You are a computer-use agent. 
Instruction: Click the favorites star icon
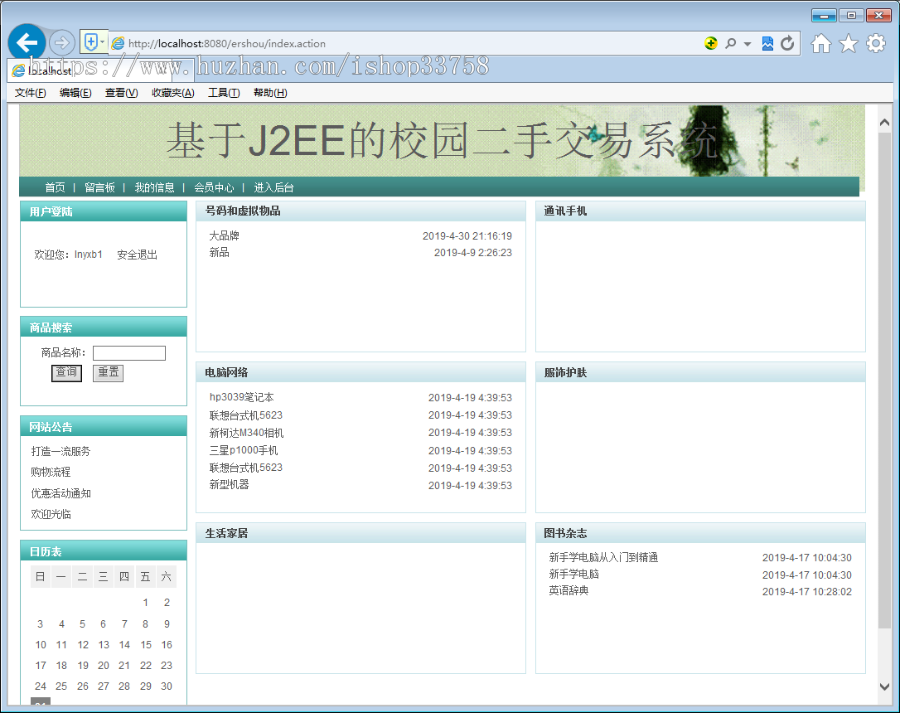(x=848, y=43)
